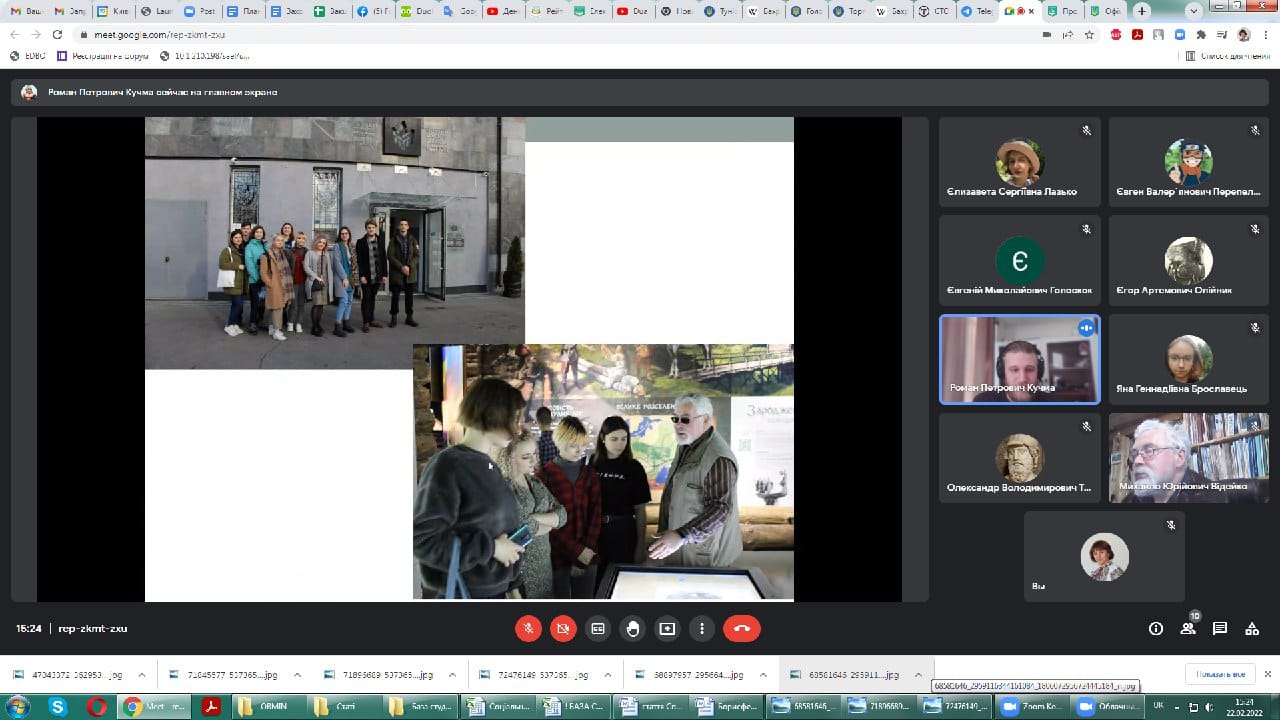Viewport: 1280px width, 720px height.
Task: Open the three-dot more options menu
Action: pos(702,628)
